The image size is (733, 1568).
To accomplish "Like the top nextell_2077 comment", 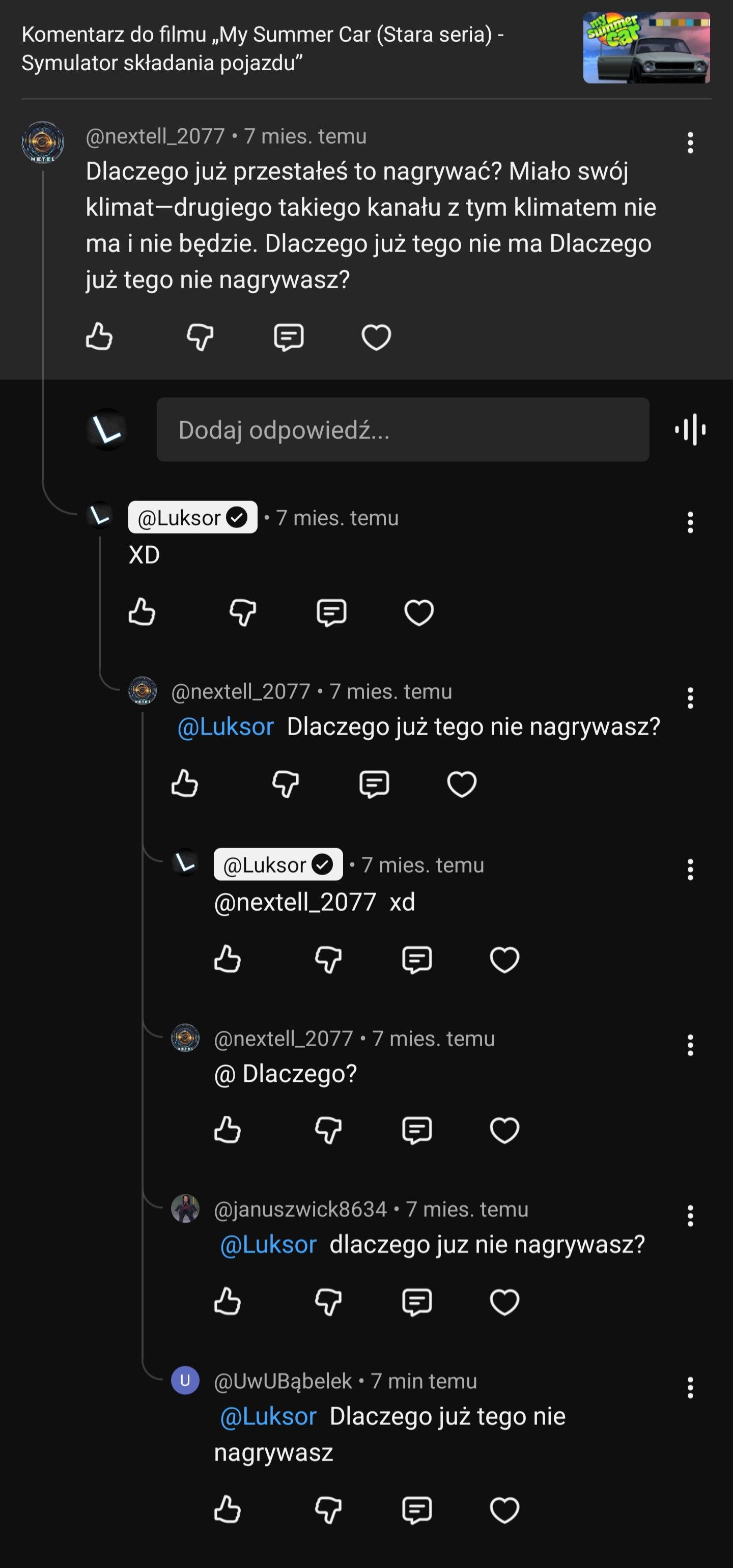I will (99, 337).
